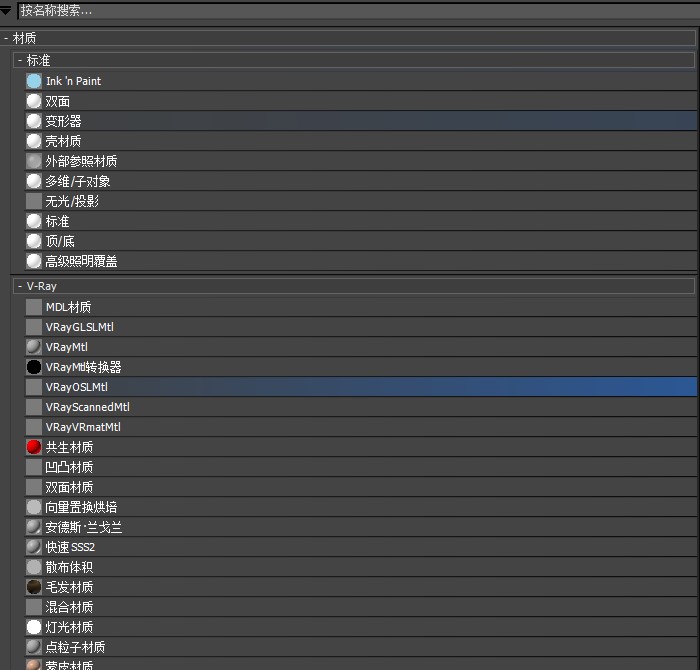Click the 壳材质 sphere icon
This screenshot has width=700, height=670.
[33, 141]
